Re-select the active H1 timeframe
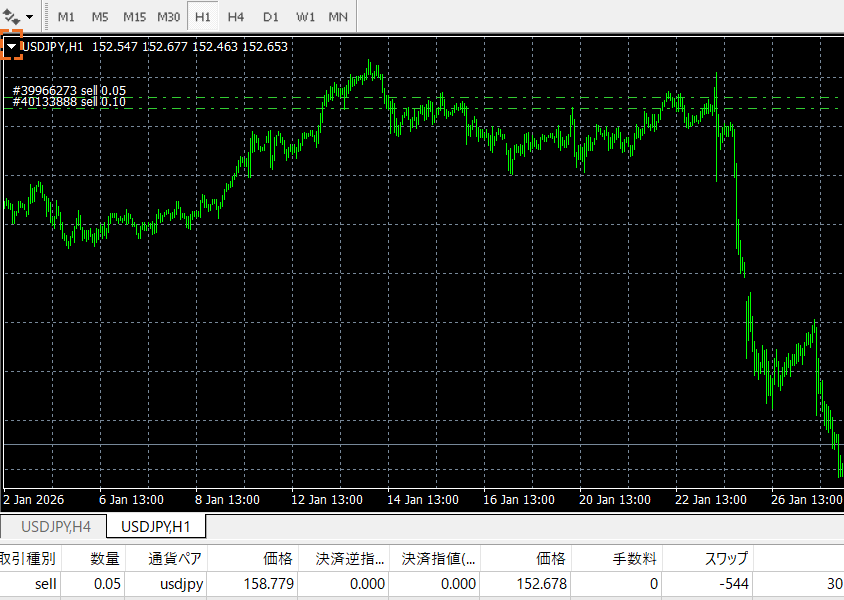The height and width of the screenshot is (600, 844). coord(202,16)
